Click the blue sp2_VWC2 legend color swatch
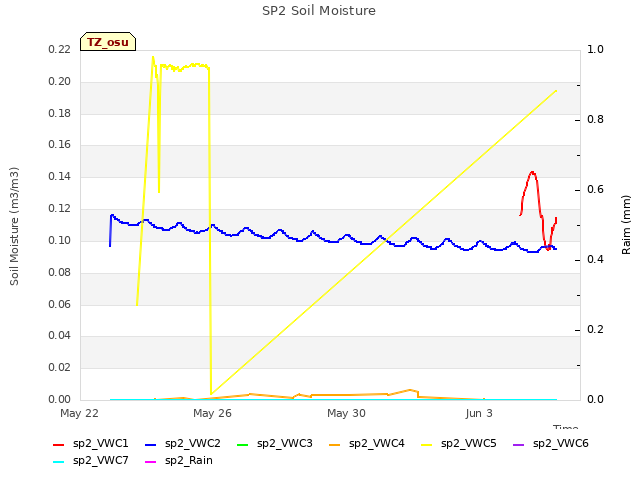This screenshot has width=640, height=480. (151, 444)
